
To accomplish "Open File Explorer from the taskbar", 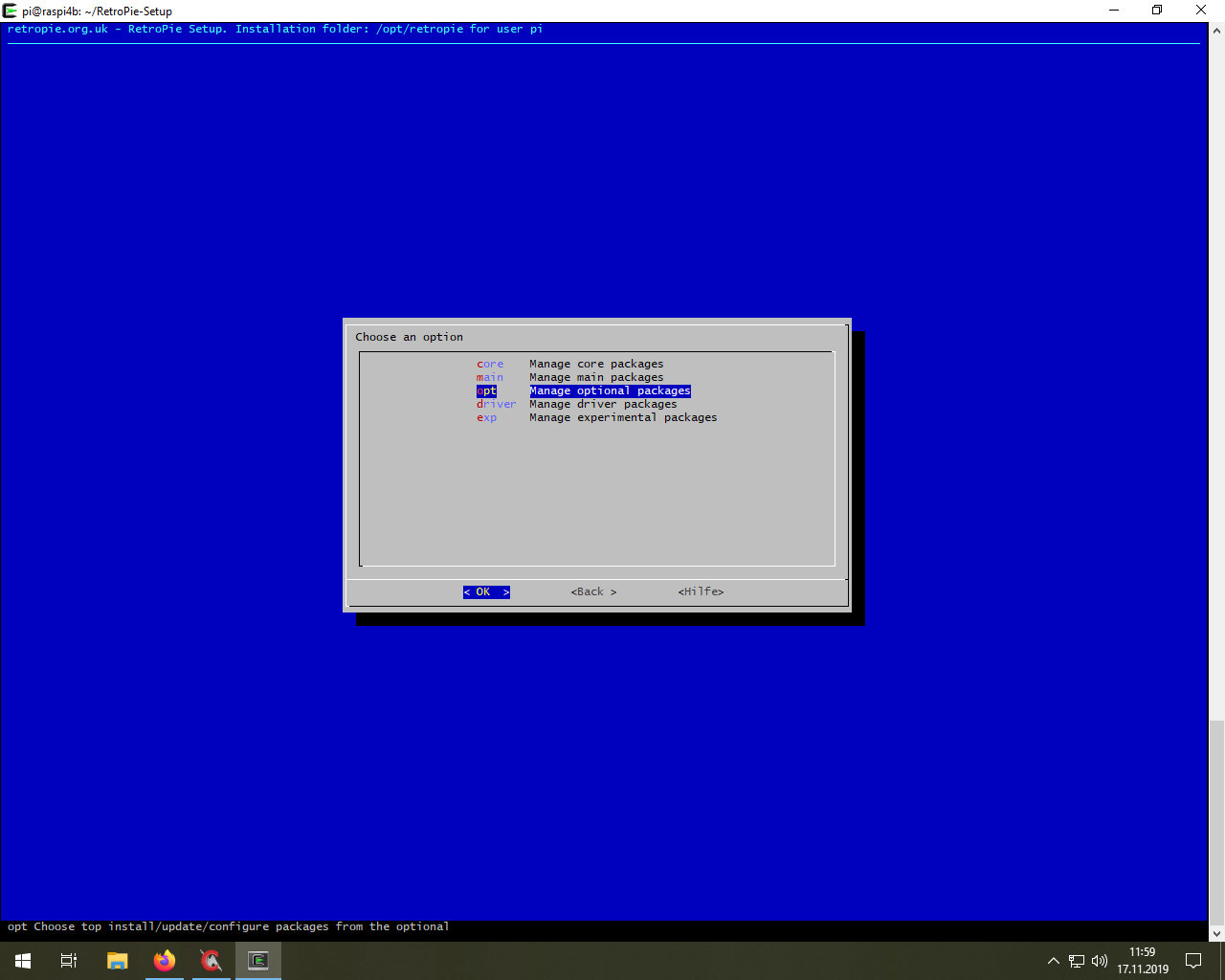I will pos(117,961).
